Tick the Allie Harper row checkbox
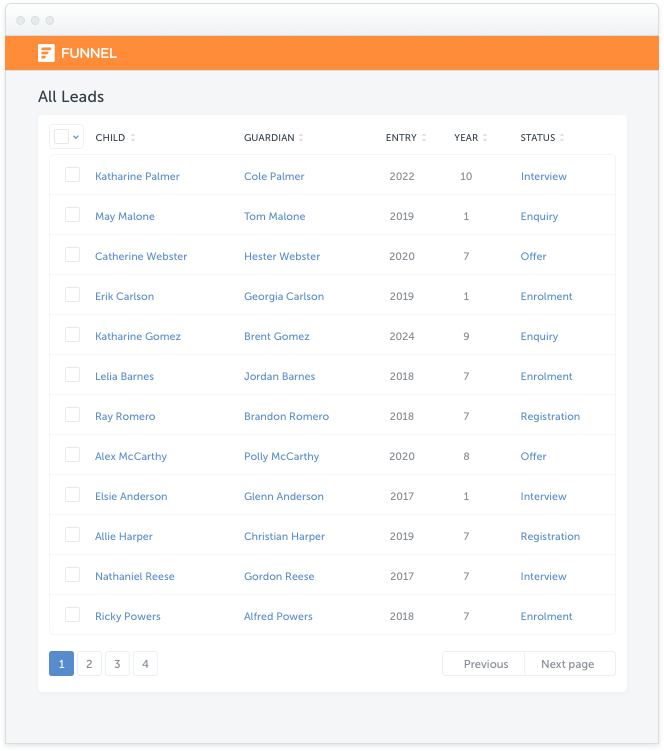 pyautogui.click(x=72, y=535)
